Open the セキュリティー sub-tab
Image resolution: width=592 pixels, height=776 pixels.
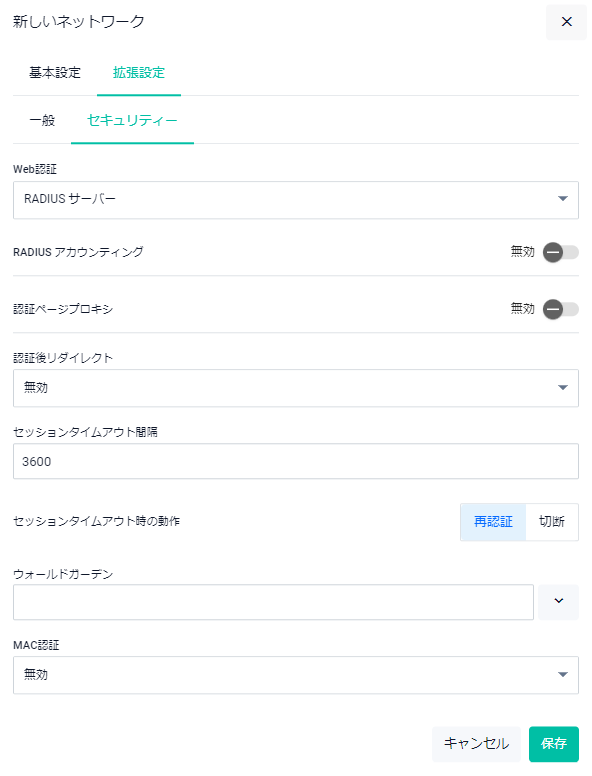point(132,121)
